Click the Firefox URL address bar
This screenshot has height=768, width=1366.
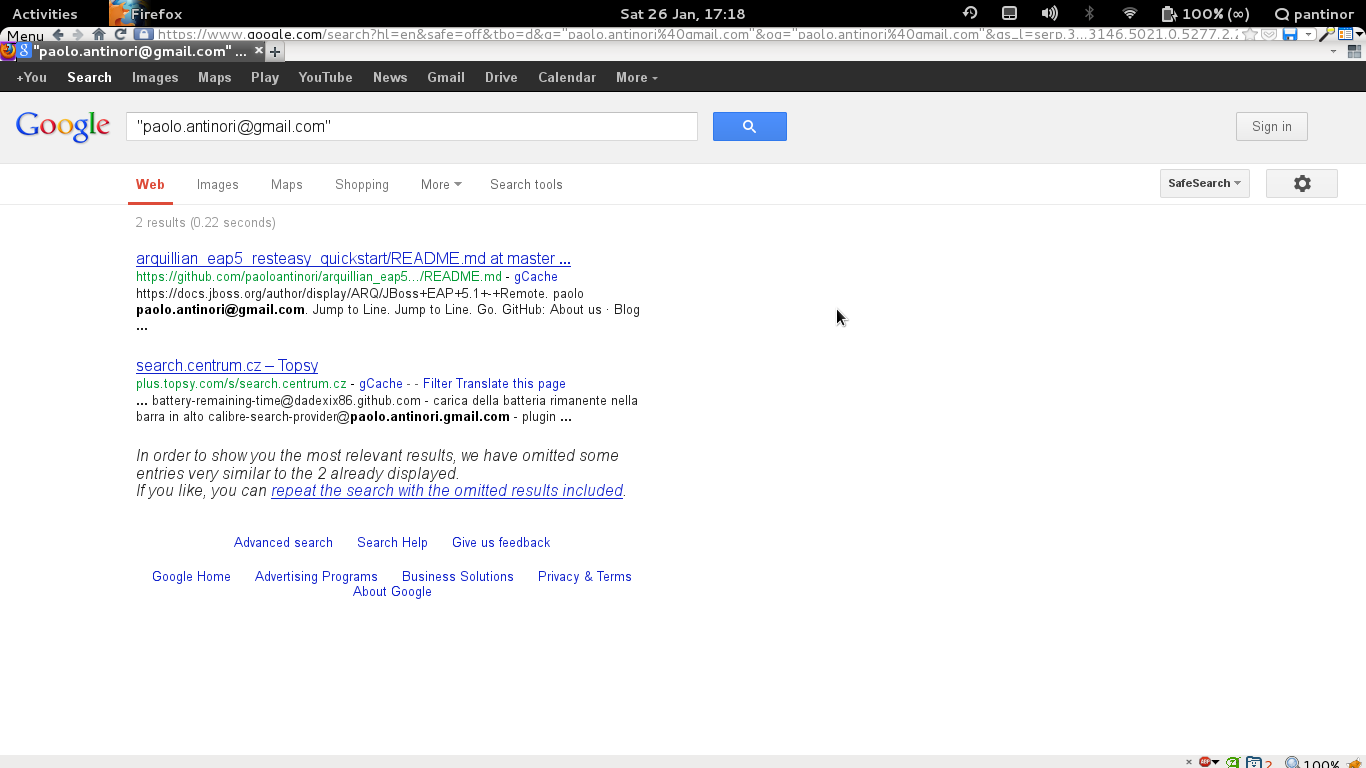coord(700,34)
